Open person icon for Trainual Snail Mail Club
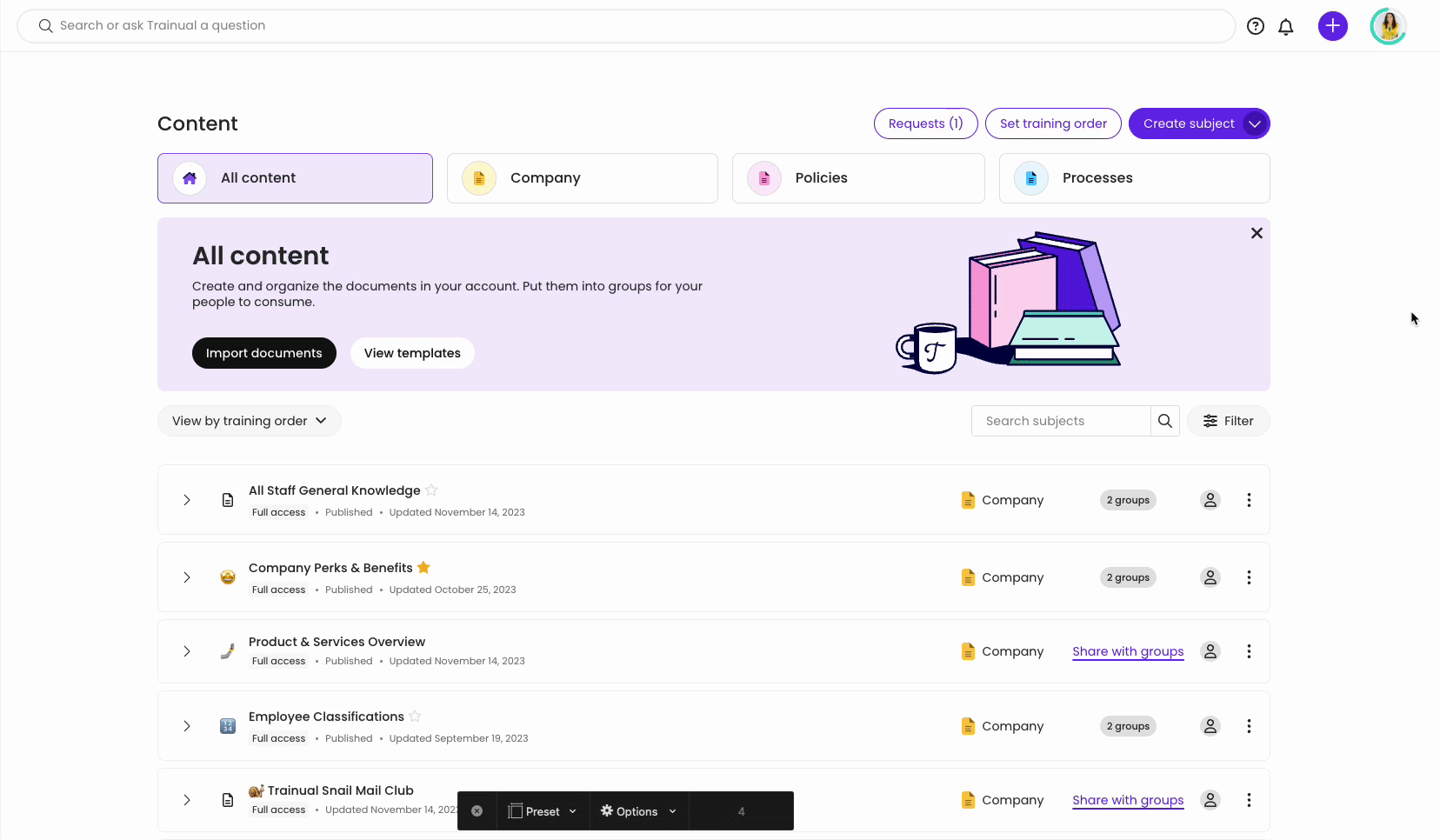Screen dimensions: 1440x840 click(1210, 800)
